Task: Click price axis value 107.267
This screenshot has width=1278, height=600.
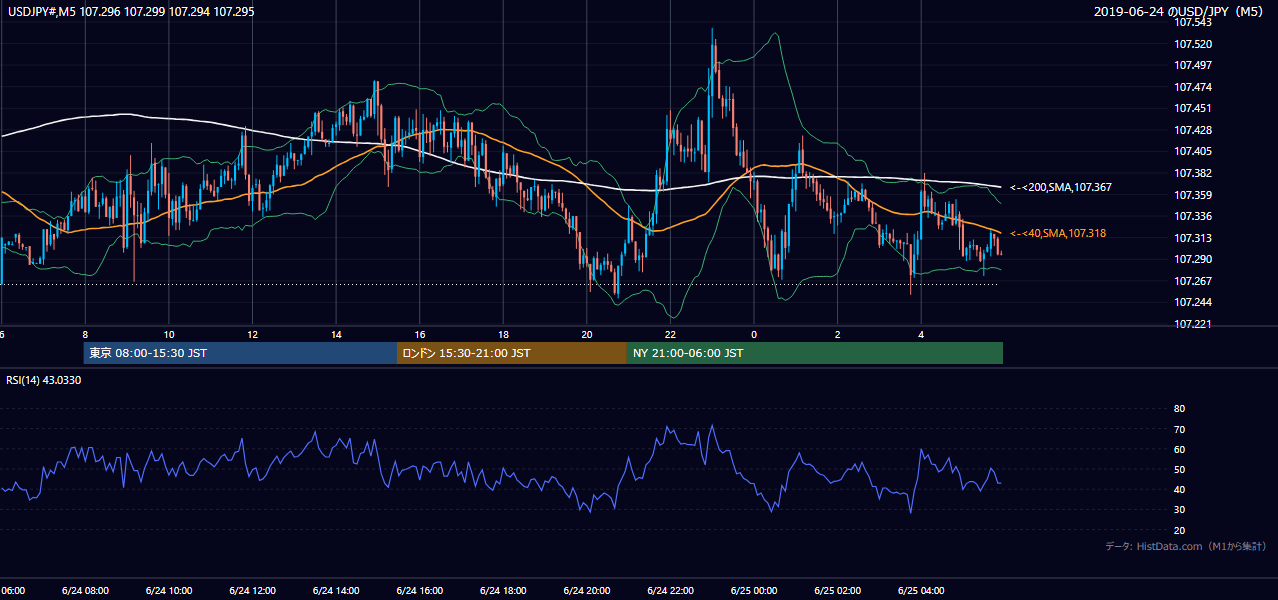Action: tap(1192, 281)
